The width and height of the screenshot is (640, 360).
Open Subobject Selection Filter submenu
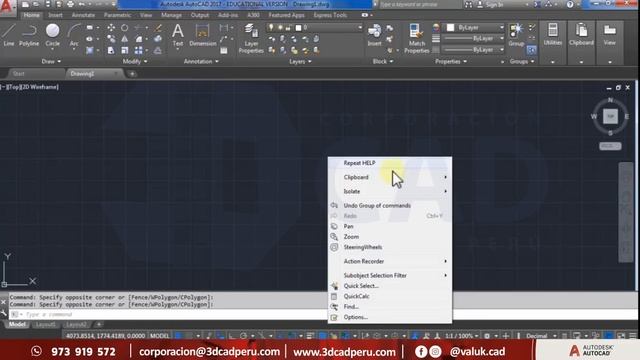(x=390, y=276)
